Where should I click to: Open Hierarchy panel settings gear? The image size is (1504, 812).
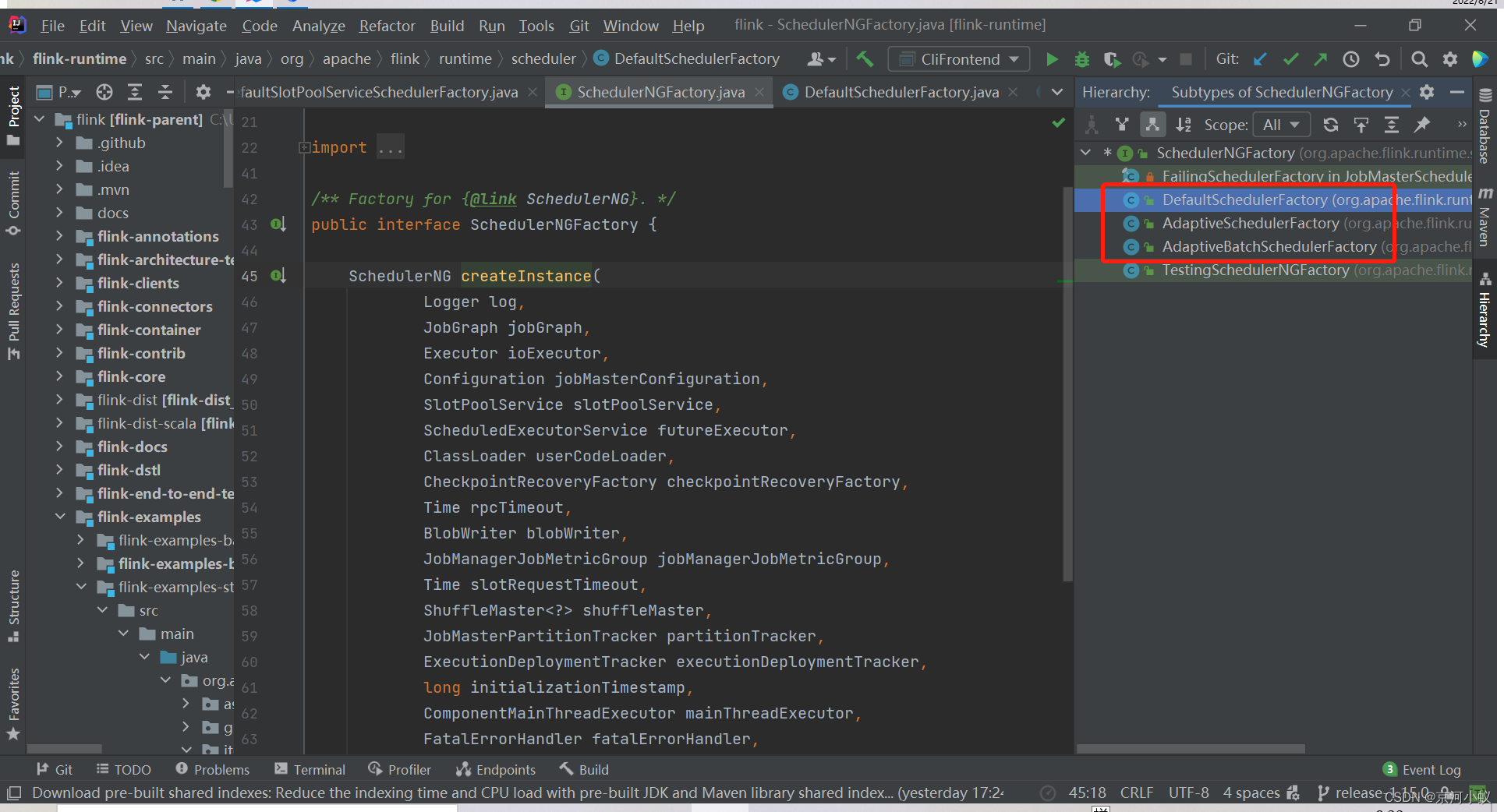(1427, 92)
